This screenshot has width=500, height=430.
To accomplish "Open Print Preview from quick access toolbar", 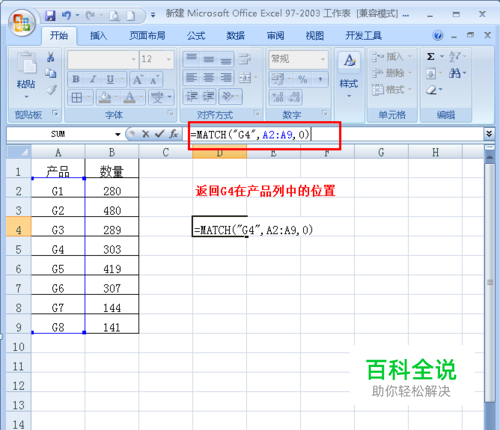I will pyautogui.click(x=114, y=16).
